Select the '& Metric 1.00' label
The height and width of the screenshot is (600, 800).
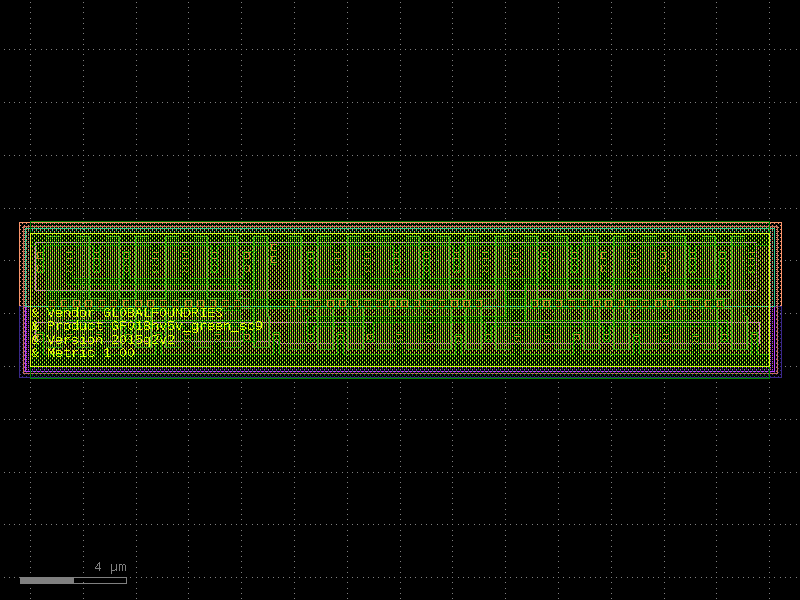pyautogui.click(x=83, y=353)
